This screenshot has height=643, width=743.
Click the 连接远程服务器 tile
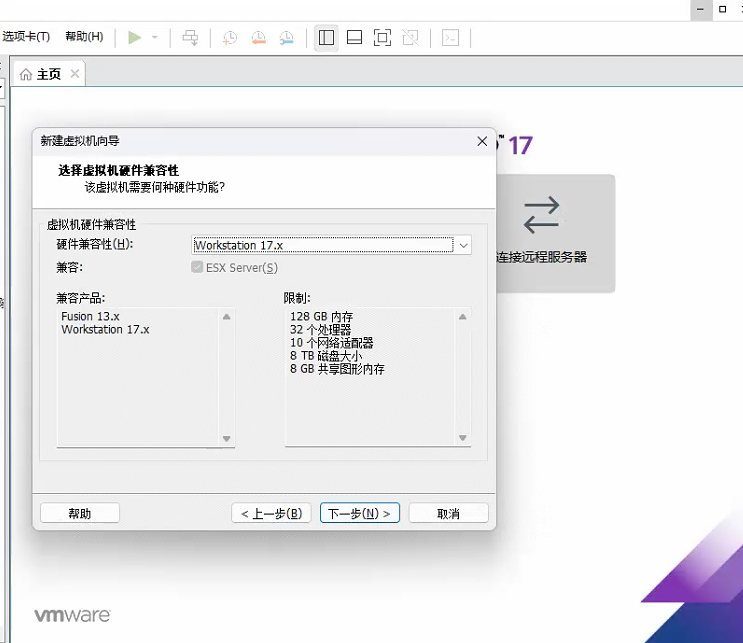pyautogui.click(x=555, y=233)
